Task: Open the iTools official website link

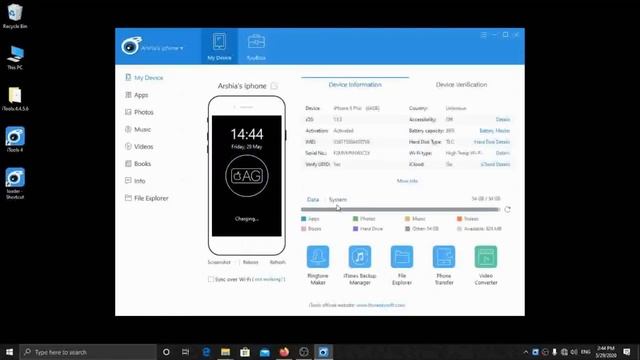Action: point(381,305)
